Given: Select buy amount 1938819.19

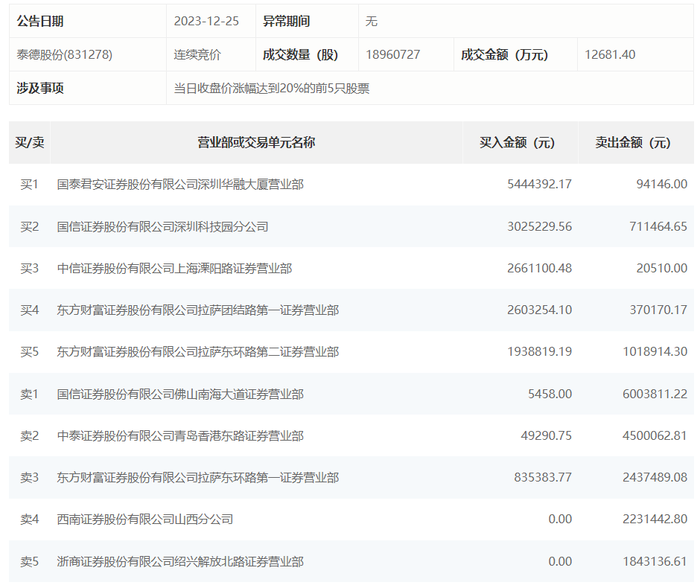Looking at the screenshot, I should point(539,351).
